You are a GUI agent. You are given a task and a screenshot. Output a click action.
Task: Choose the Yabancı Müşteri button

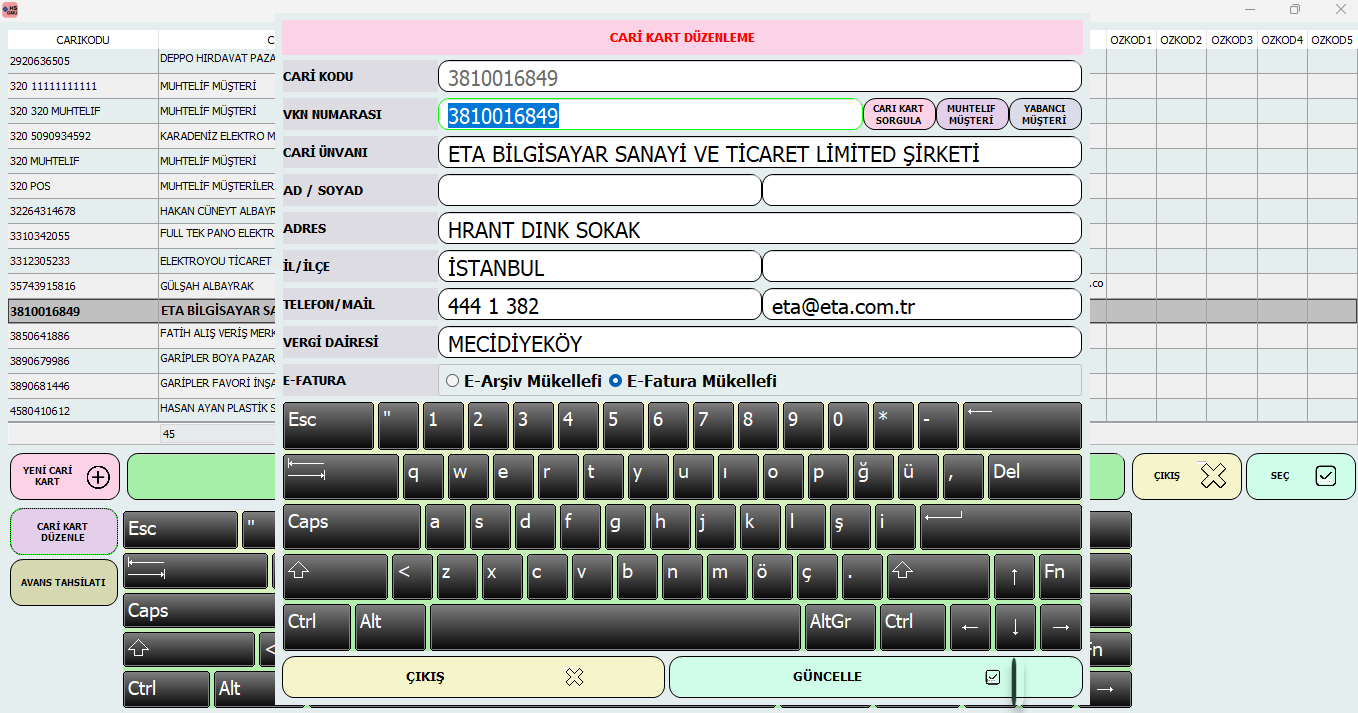(x=1045, y=114)
